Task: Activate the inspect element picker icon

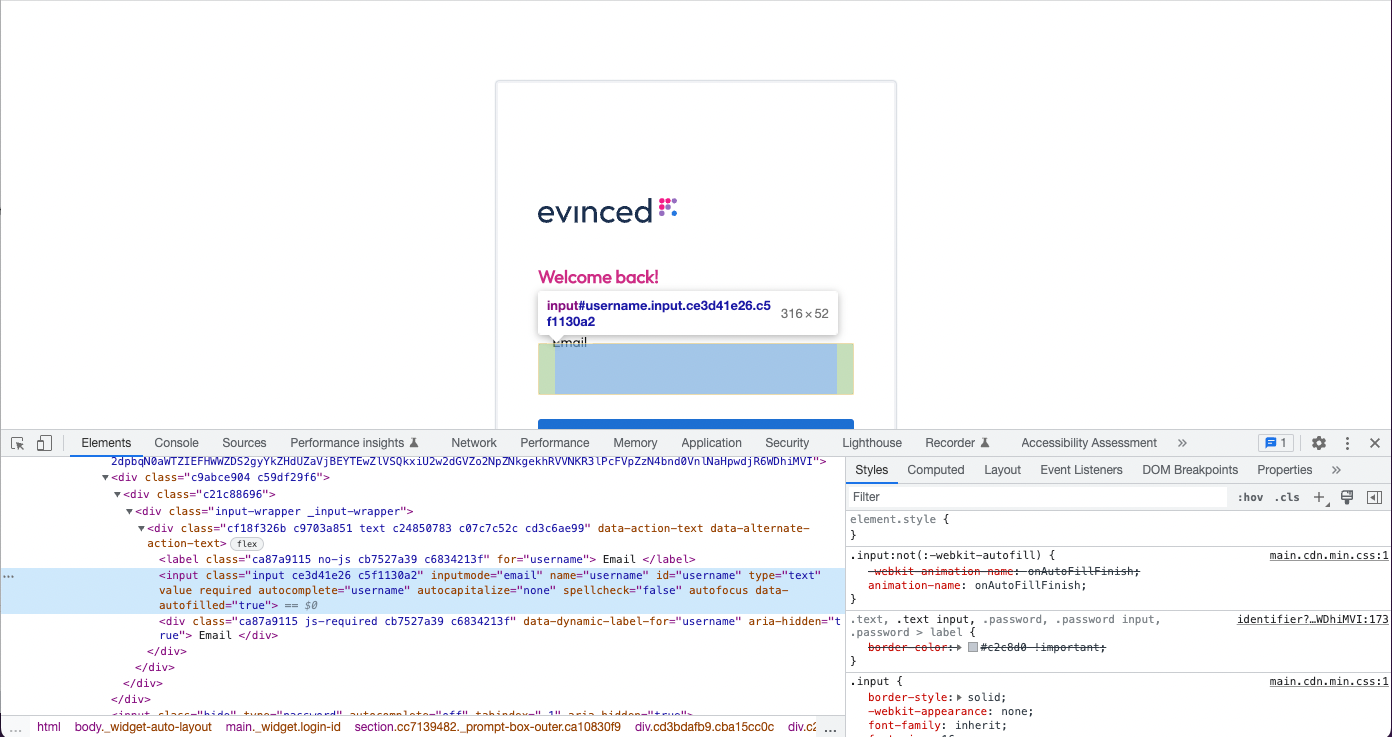Action: coord(18,443)
